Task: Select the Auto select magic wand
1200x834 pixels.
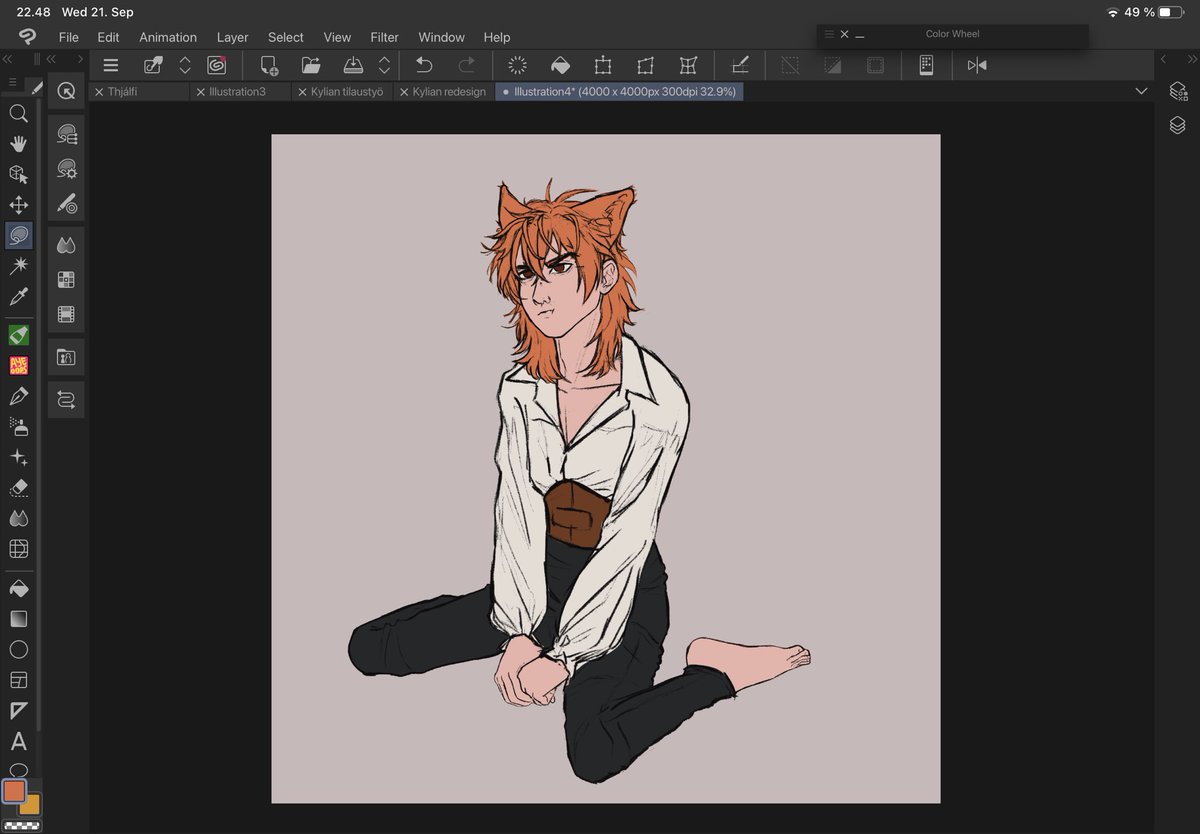Action: pos(18,266)
